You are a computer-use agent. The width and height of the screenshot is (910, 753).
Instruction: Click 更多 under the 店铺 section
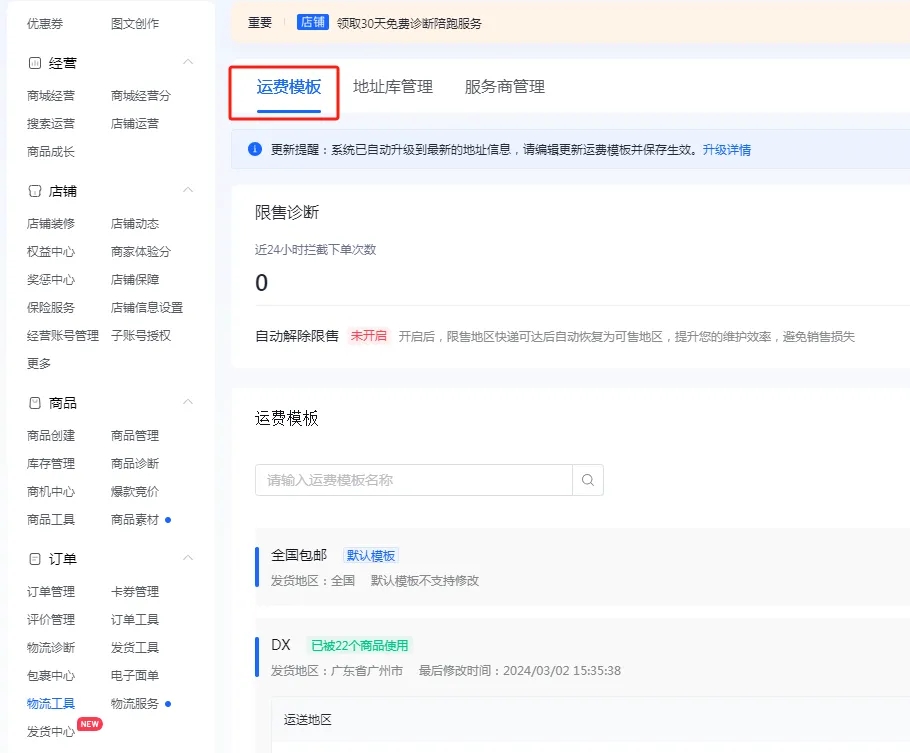(x=38, y=363)
